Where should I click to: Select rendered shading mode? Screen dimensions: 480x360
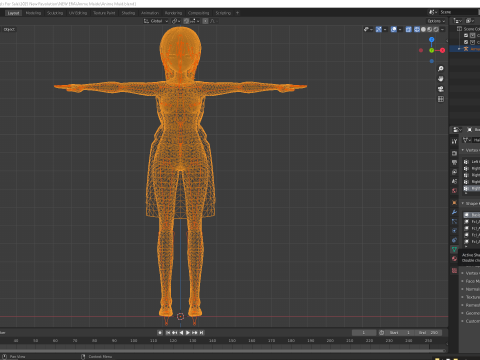click(x=436, y=29)
